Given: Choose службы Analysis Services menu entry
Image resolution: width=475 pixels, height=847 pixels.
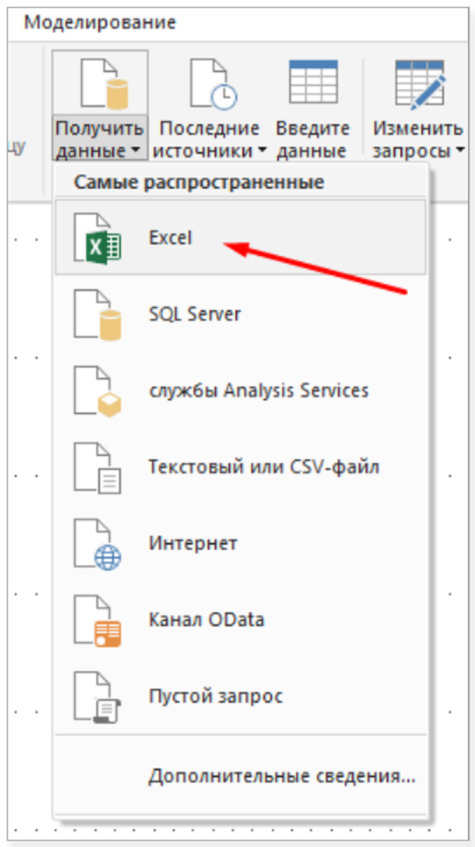Looking at the screenshot, I should pos(240,391).
